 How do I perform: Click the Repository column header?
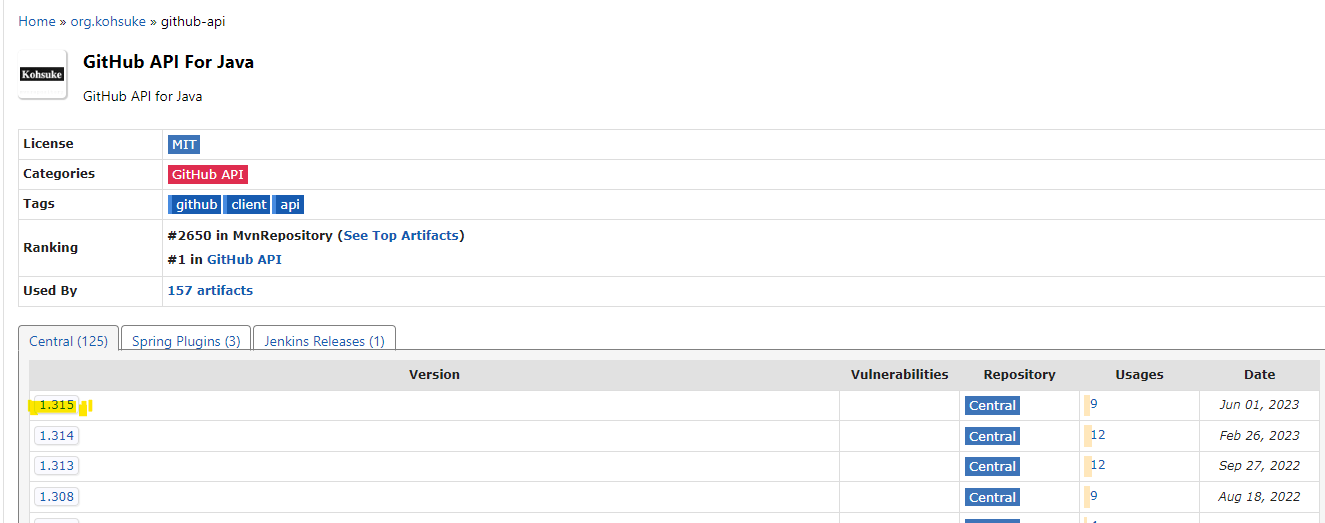pos(1019,375)
